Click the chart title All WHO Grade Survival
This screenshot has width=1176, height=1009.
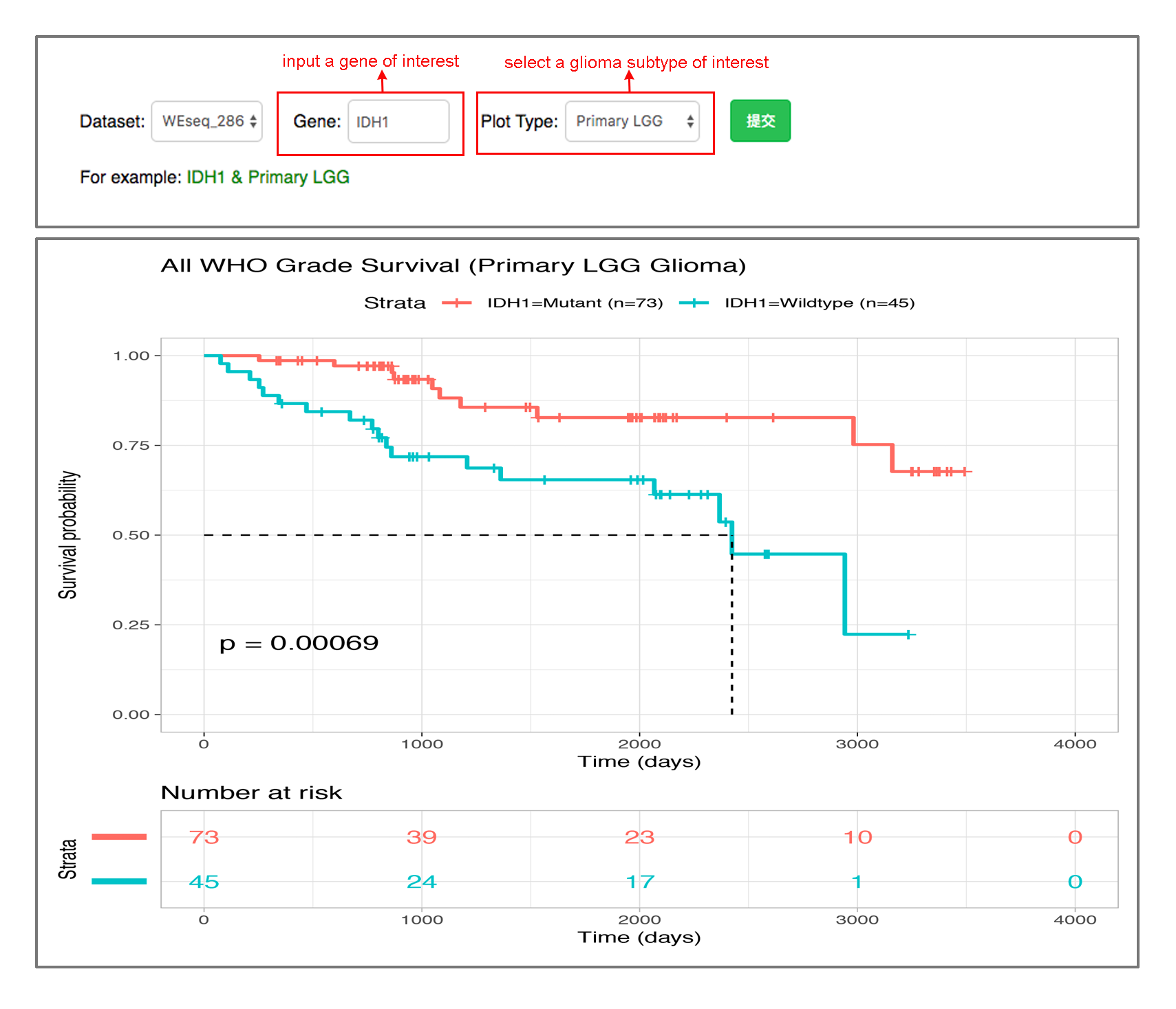[453, 265]
